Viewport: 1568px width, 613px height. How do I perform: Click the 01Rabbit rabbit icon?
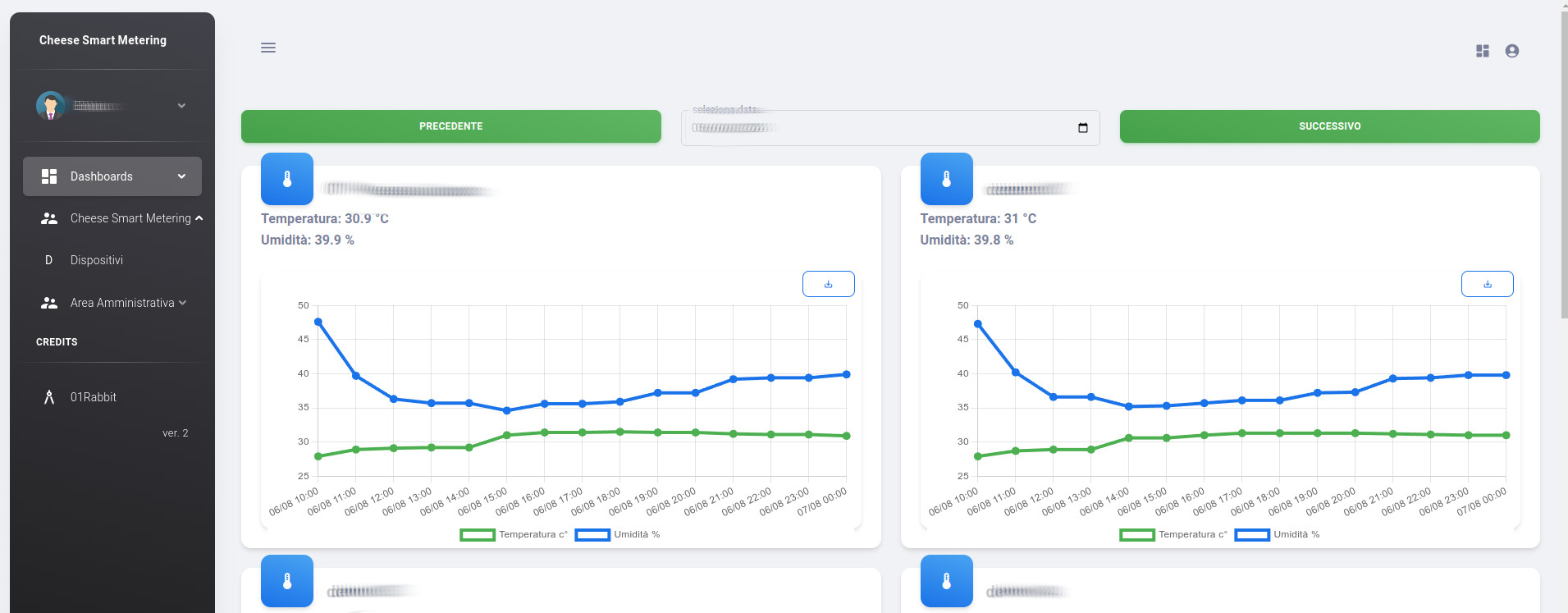[49, 397]
